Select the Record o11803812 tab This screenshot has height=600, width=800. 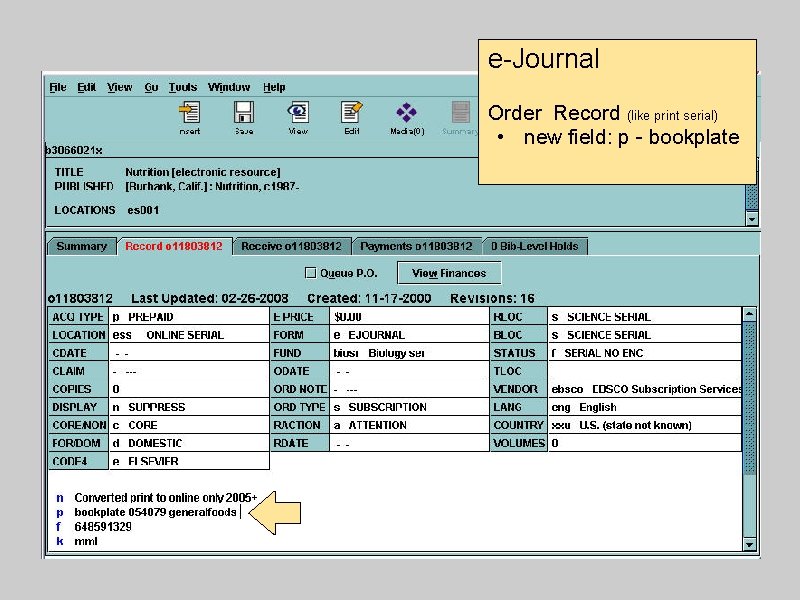[x=174, y=246]
